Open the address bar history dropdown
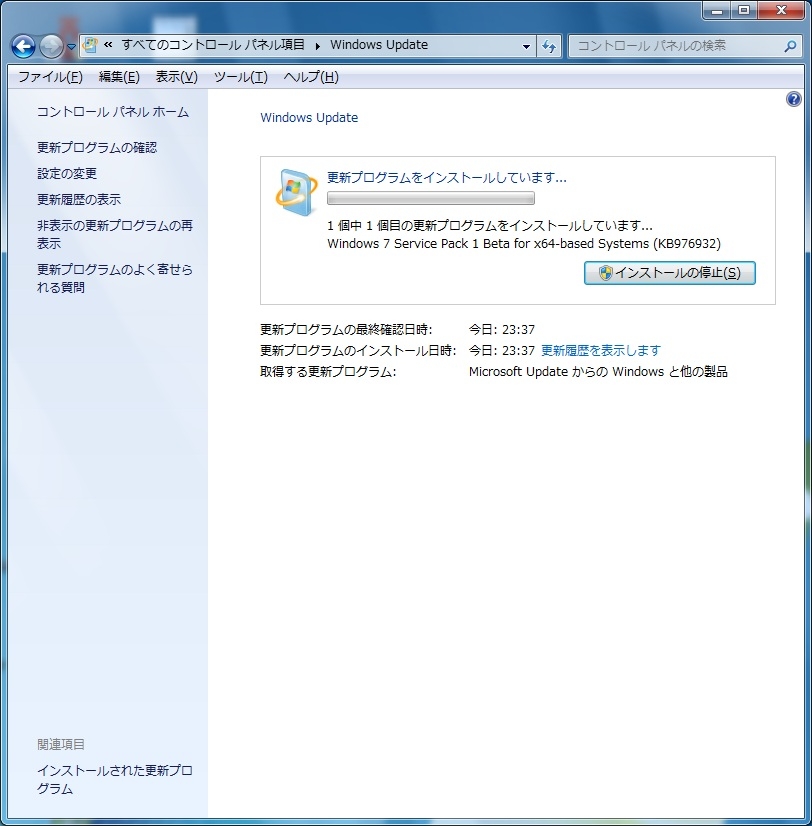Screen dimensions: 812x826 [x=526, y=46]
